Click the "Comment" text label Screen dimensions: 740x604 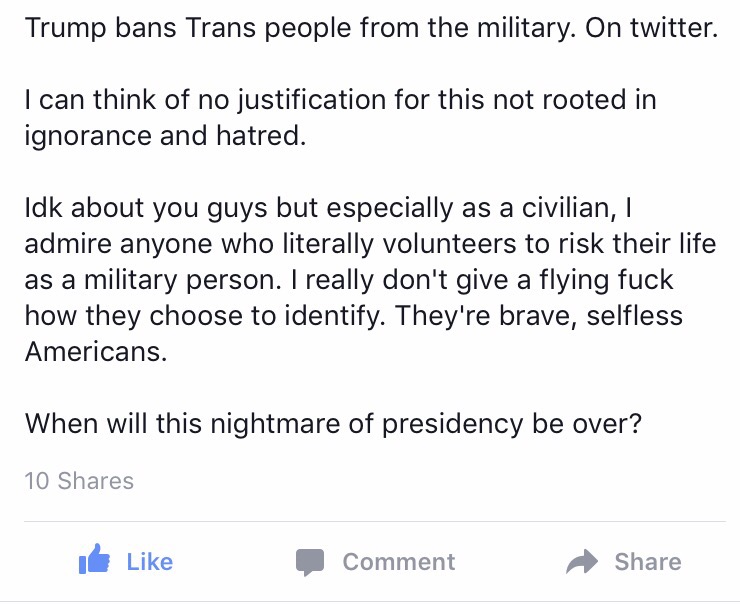click(x=399, y=562)
